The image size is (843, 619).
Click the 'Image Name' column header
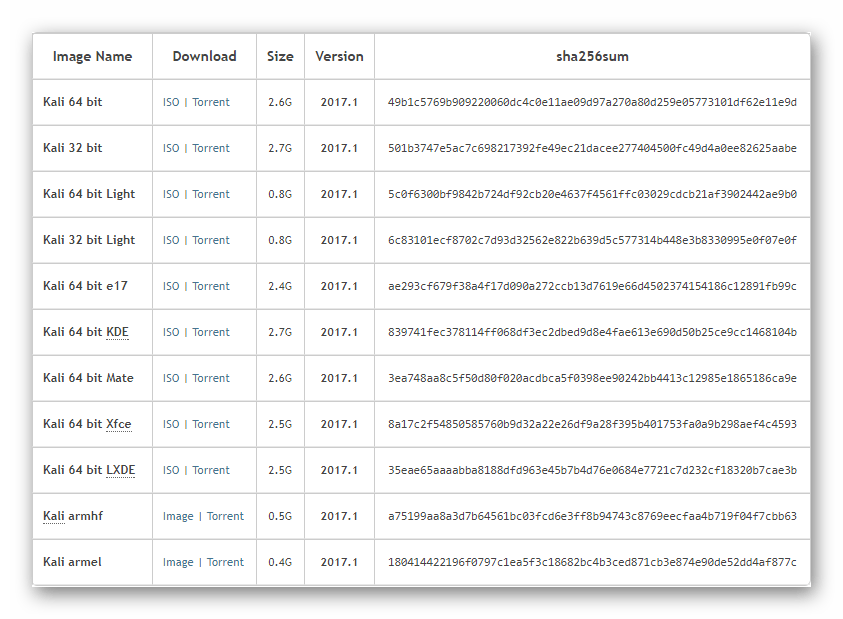pyautogui.click(x=92, y=56)
